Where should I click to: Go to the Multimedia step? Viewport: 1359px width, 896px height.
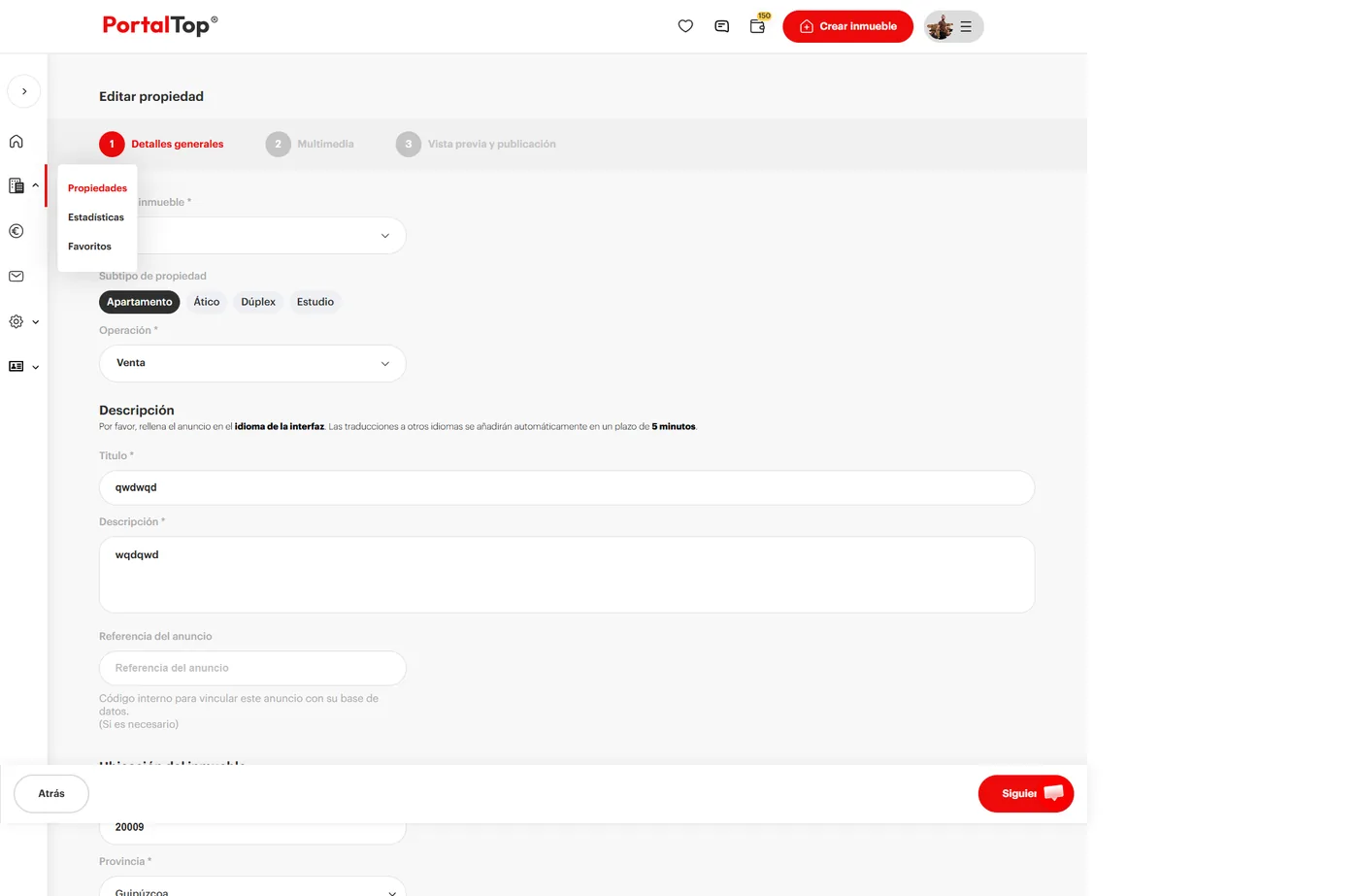point(311,144)
